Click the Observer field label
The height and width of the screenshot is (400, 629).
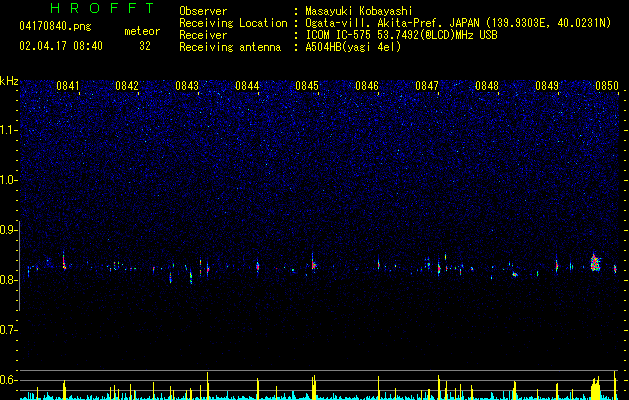[203, 11]
